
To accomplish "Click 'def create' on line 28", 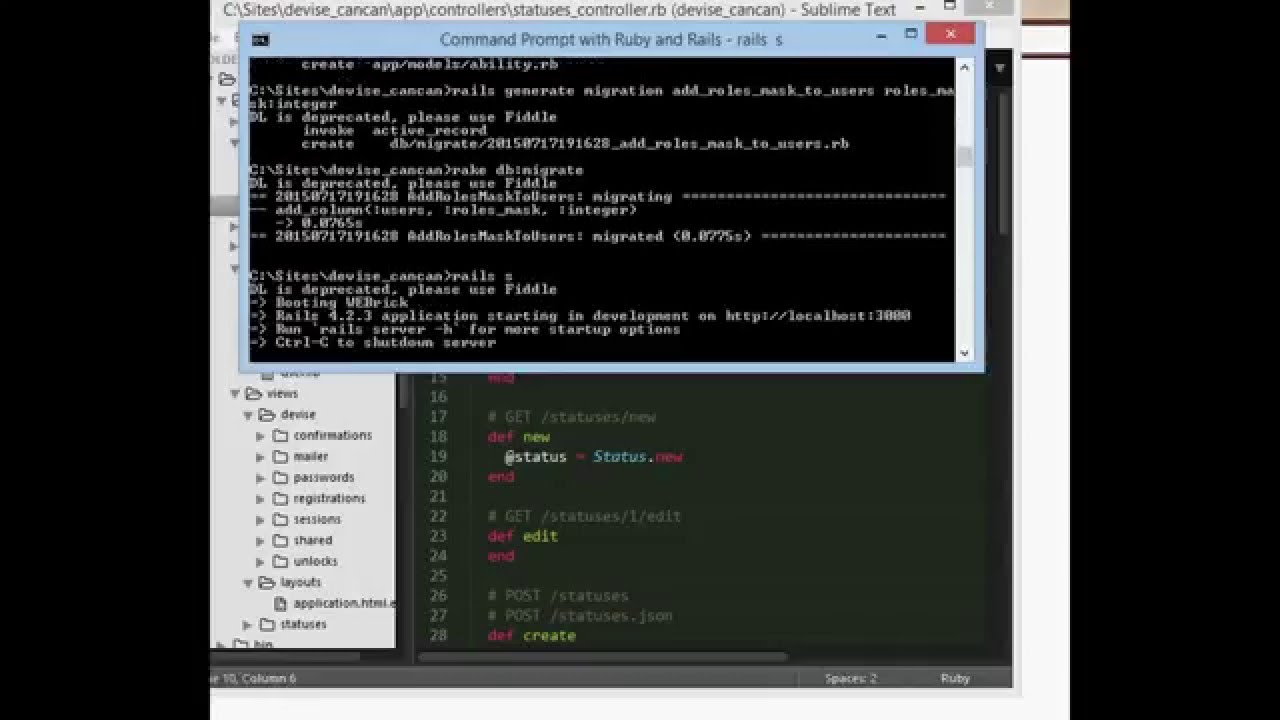I will (532, 636).
